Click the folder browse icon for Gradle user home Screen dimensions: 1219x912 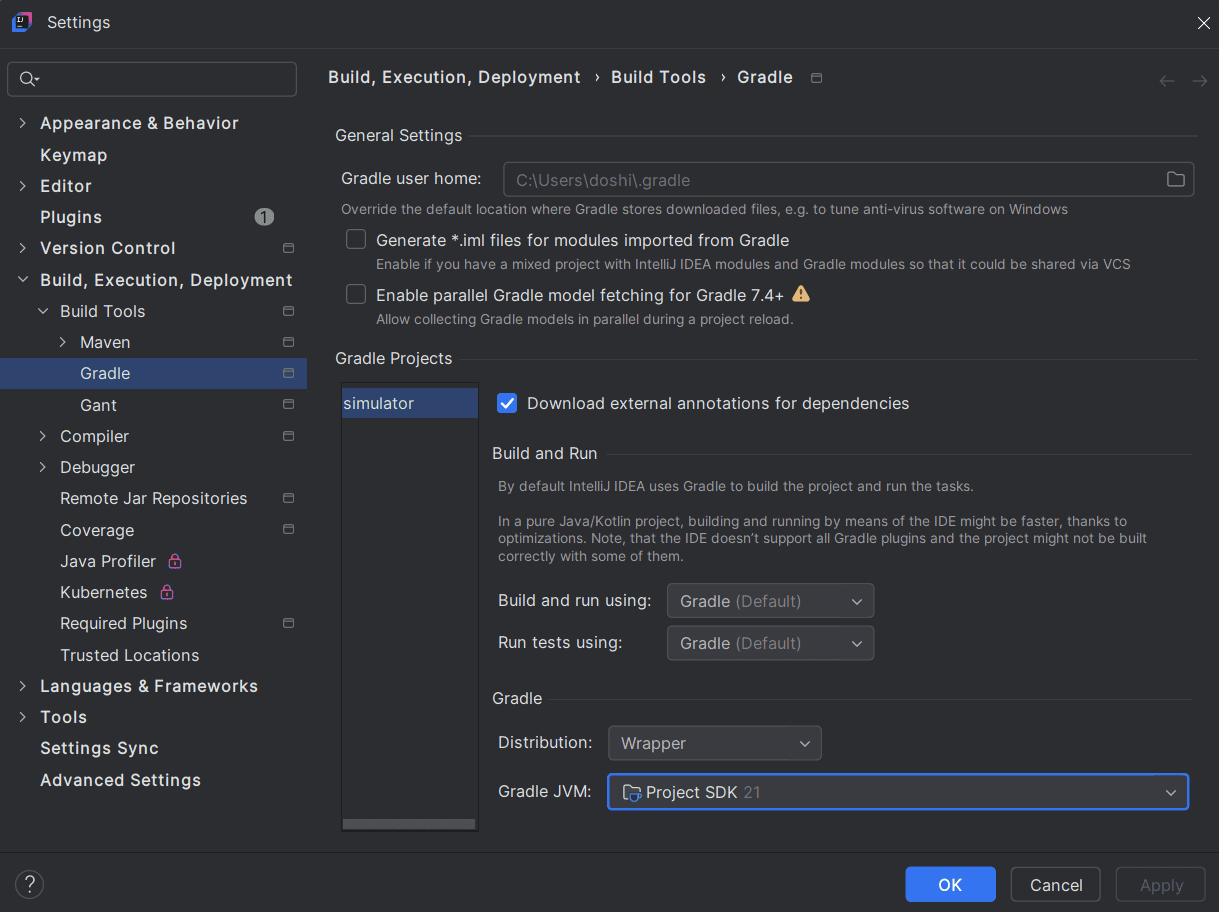(x=1175, y=180)
